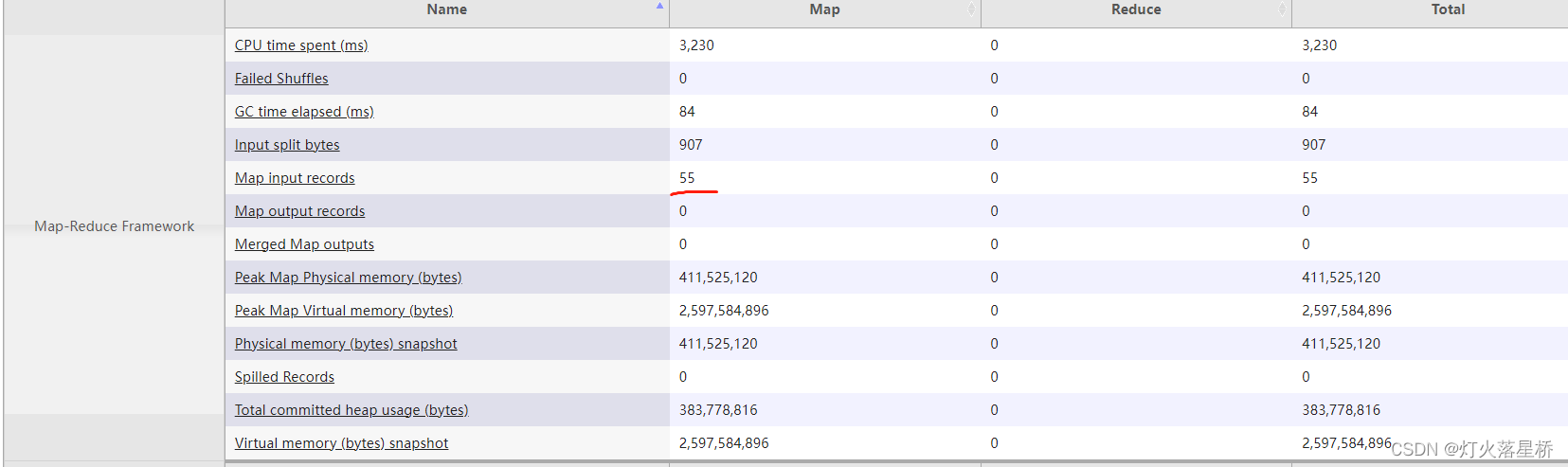Open Peak Map Physical memory (bytes) link
Viewport: 1568px width, 467px height.
click(349, 278)
